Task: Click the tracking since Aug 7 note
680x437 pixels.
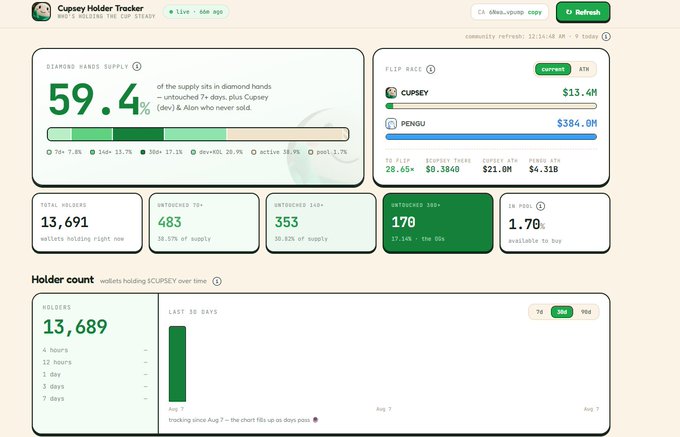Action: 243,420
